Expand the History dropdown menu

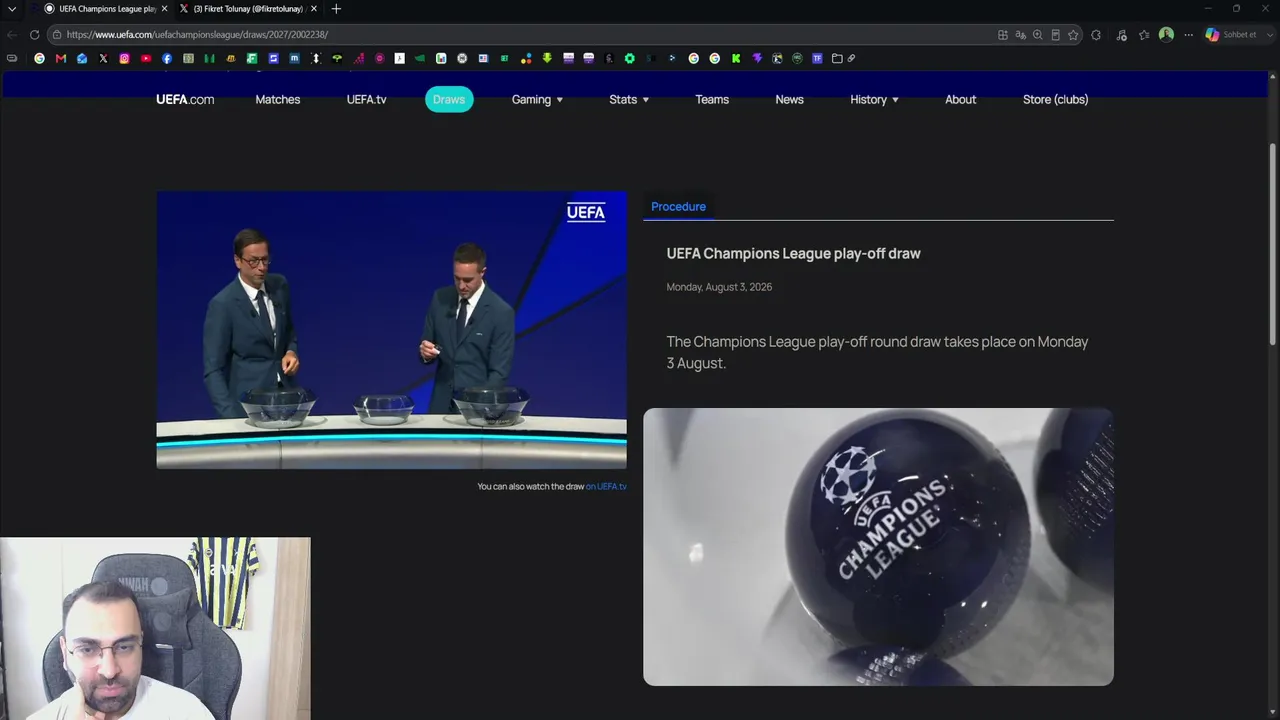pyautogui.click(x=874, y=99)
